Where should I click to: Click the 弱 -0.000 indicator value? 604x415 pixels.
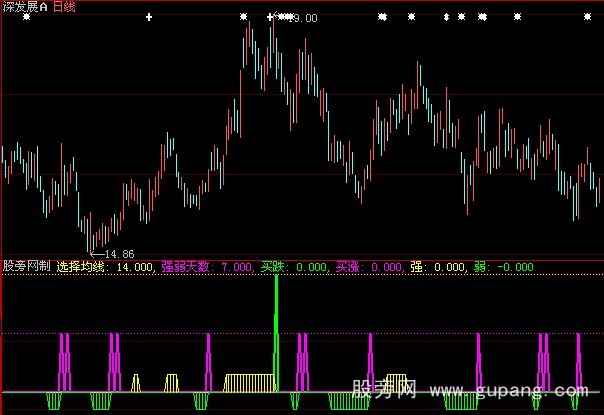coord(505,267)
